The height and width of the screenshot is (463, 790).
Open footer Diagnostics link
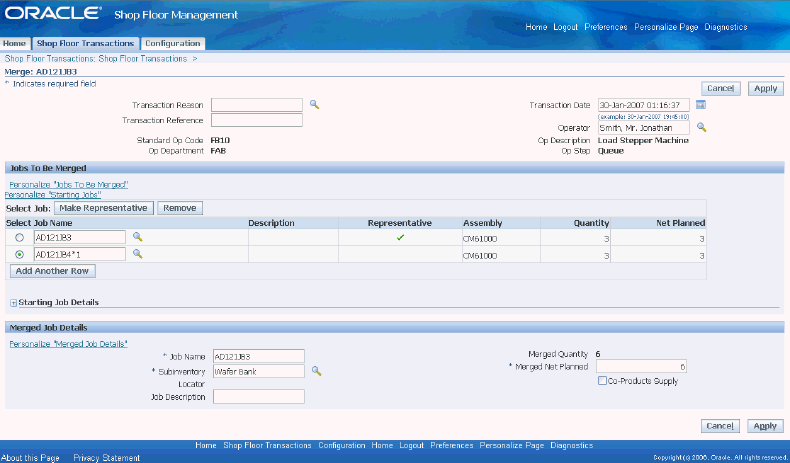pos(571,445)
